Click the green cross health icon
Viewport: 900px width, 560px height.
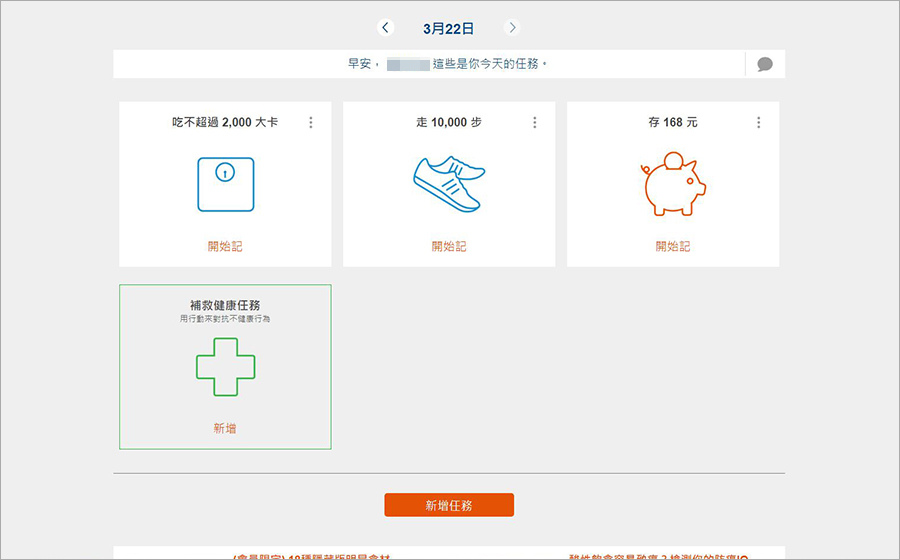pos(225,367)
